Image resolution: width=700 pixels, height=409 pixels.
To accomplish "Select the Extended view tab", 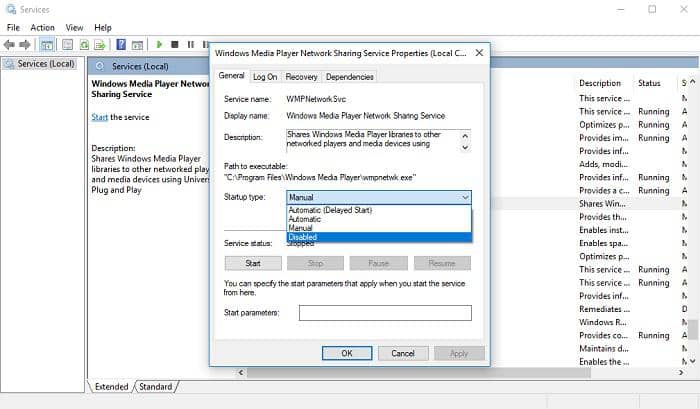I will pos(111,387).
